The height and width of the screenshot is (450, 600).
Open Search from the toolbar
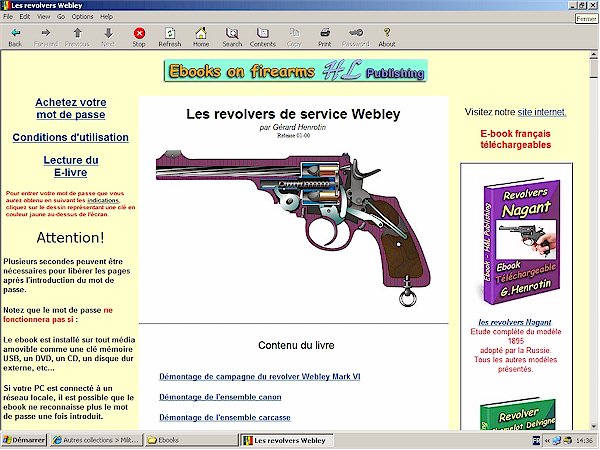point(232,33)
